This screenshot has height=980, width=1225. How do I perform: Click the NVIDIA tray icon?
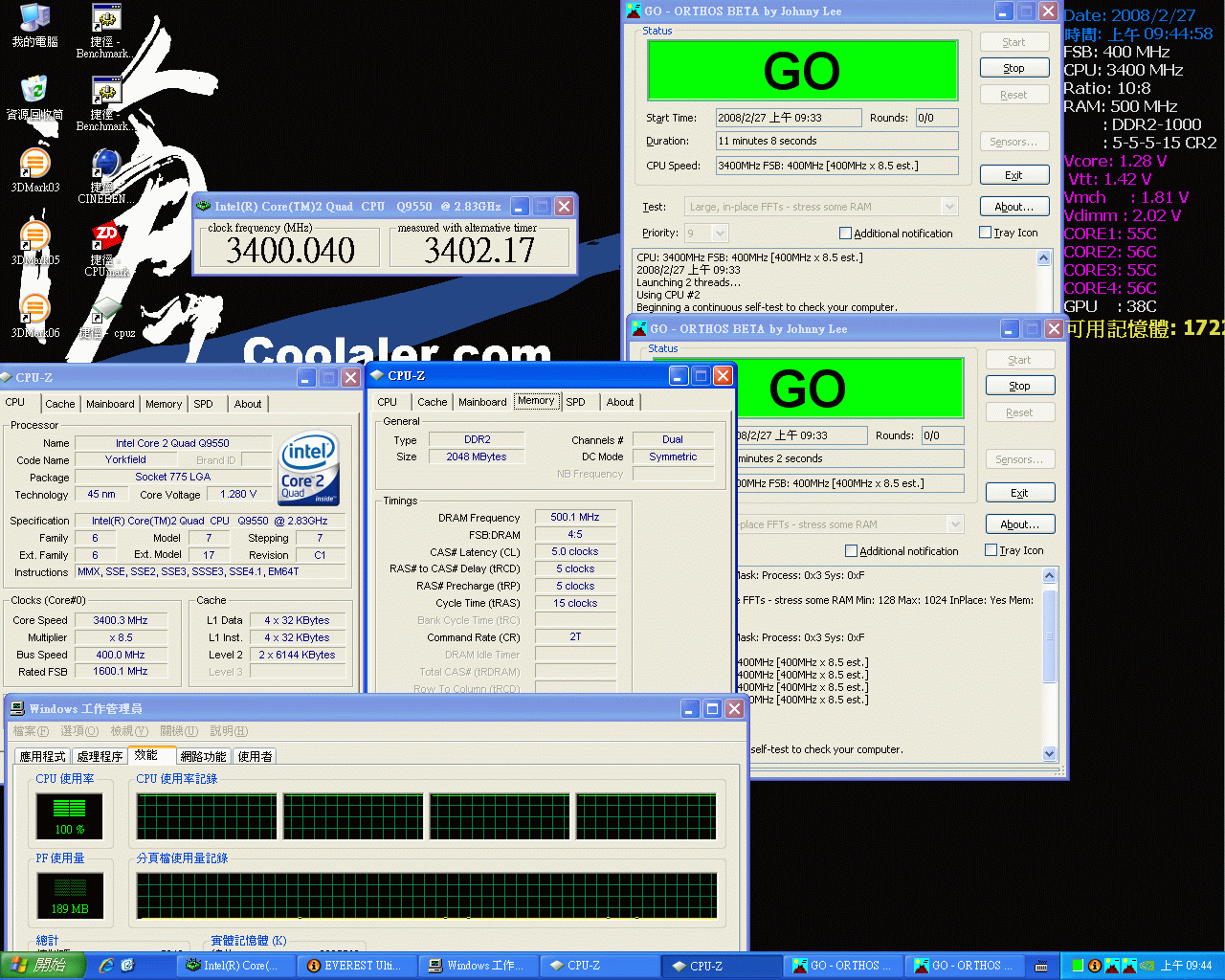[x=1145, y=966]
